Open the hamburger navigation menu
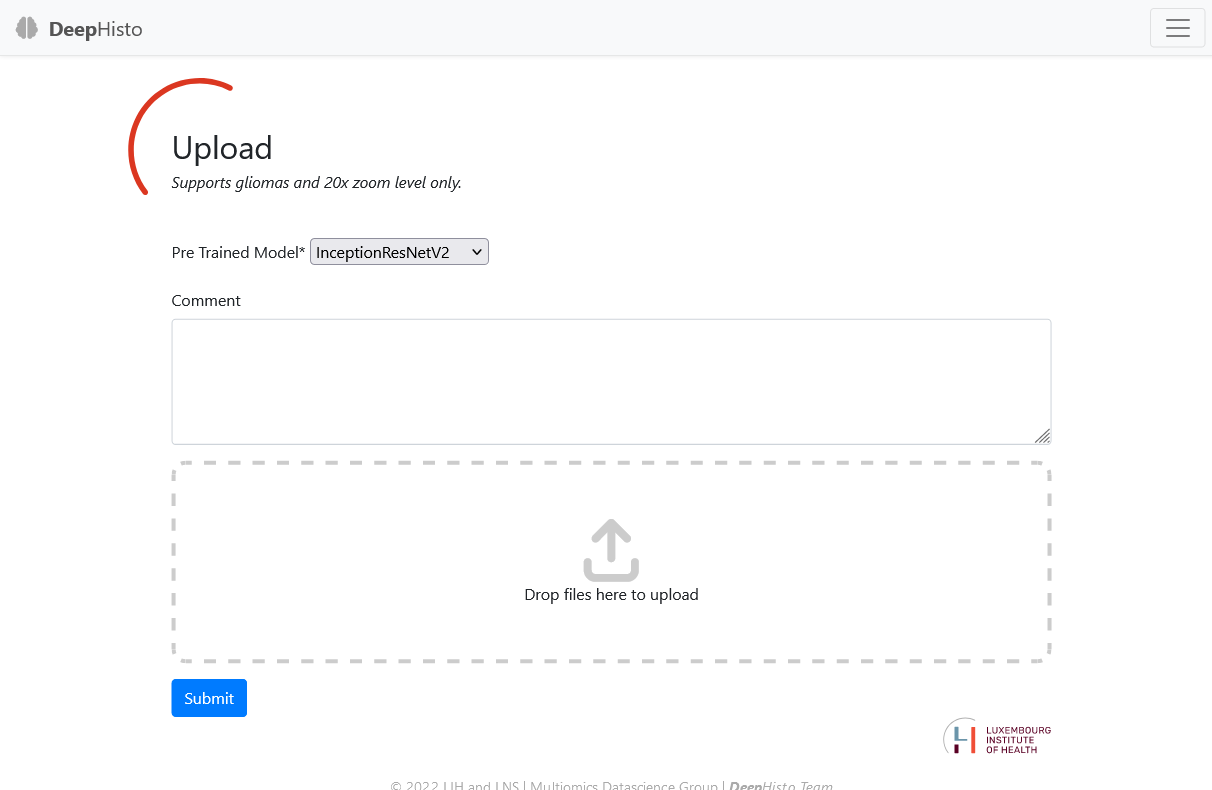 [1177, 28]
